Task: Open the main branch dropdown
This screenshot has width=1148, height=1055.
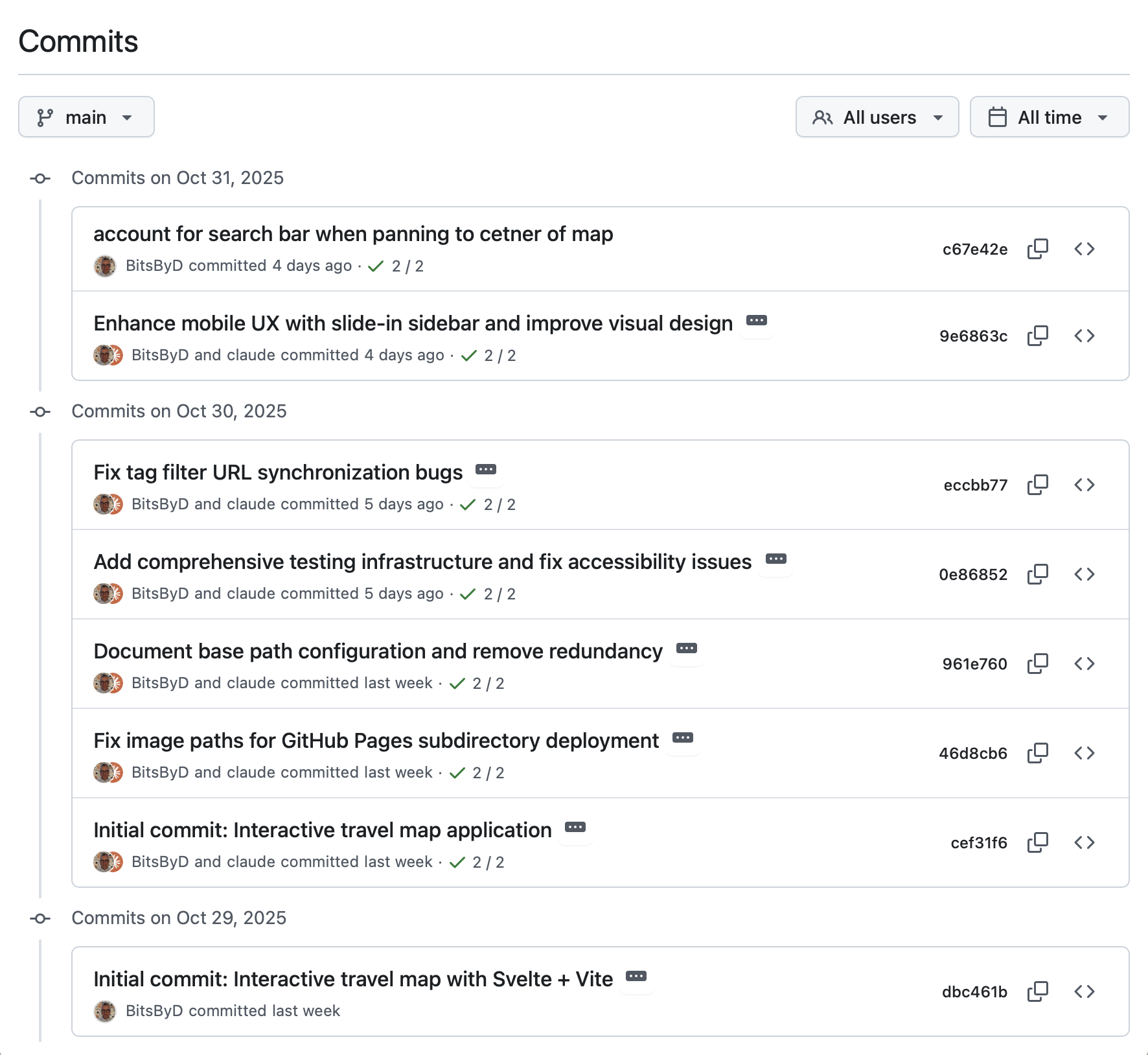Action: (86, 117)
